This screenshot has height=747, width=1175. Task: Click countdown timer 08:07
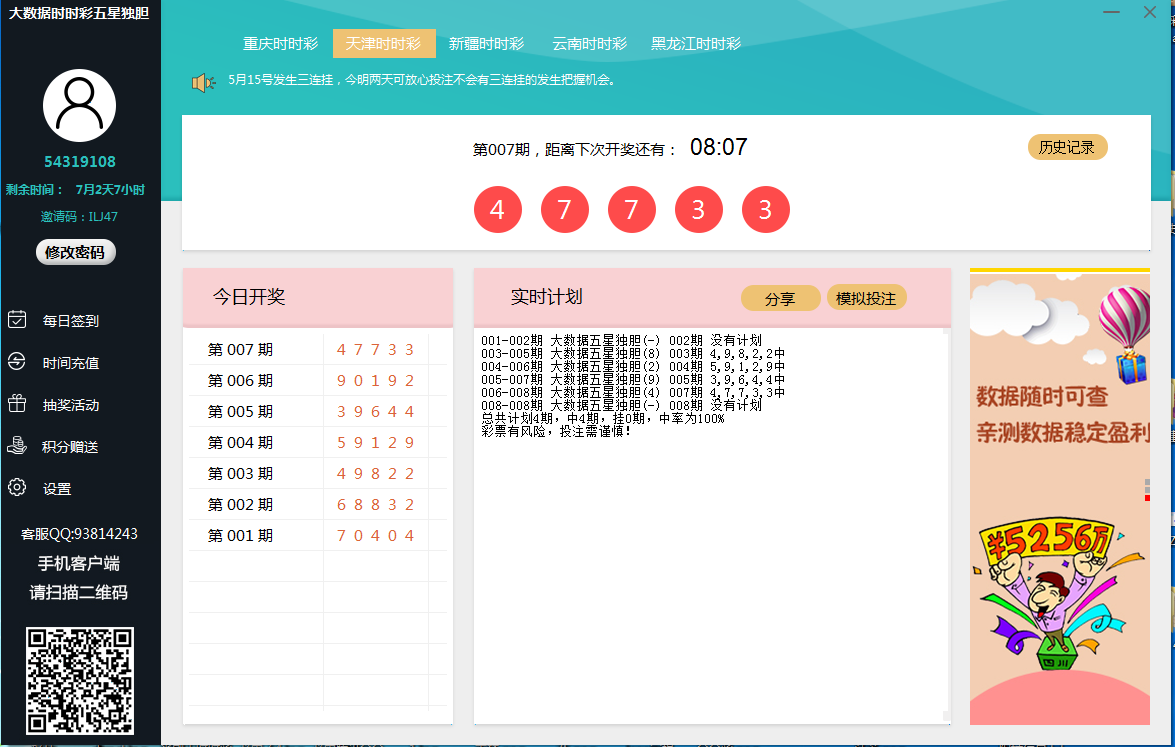(x=719, y=147)
